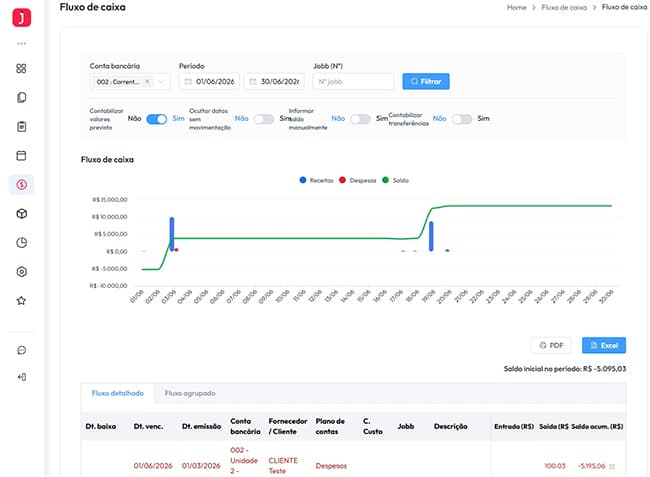Open the star favorites icon in sidebar
The width and height of the screenshot is (650, 477).
[x=21, y=300]
